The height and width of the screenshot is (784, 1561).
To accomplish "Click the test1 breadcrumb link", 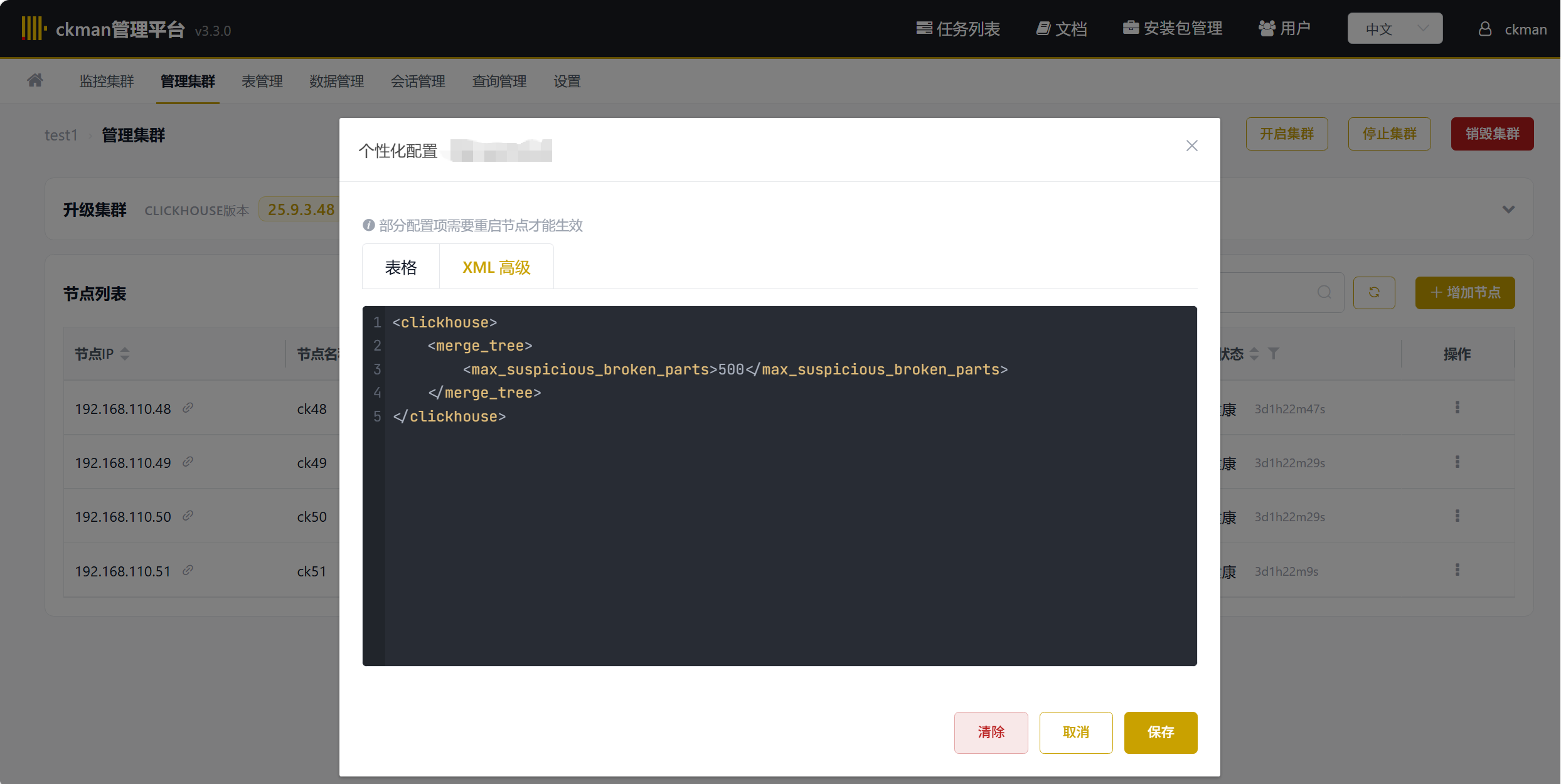I will pos(61,135).
